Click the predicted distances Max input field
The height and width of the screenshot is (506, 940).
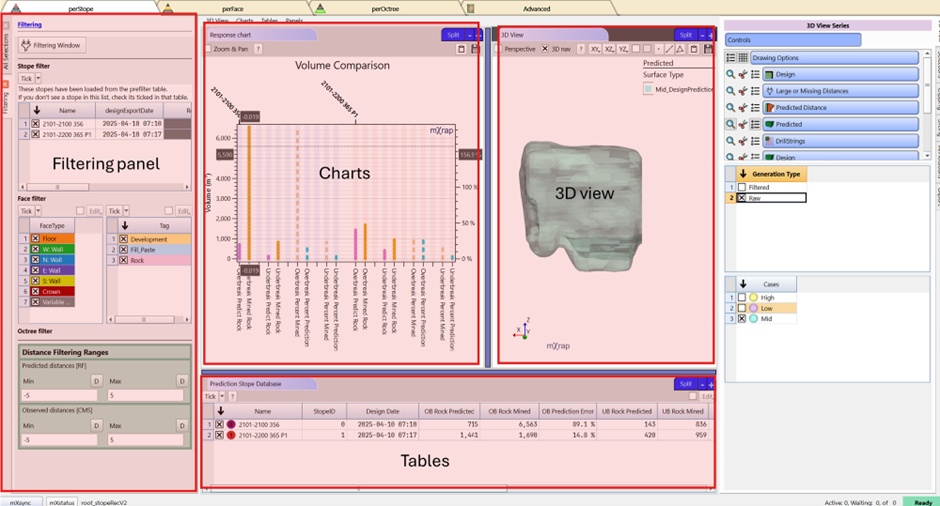click(146, 395)
